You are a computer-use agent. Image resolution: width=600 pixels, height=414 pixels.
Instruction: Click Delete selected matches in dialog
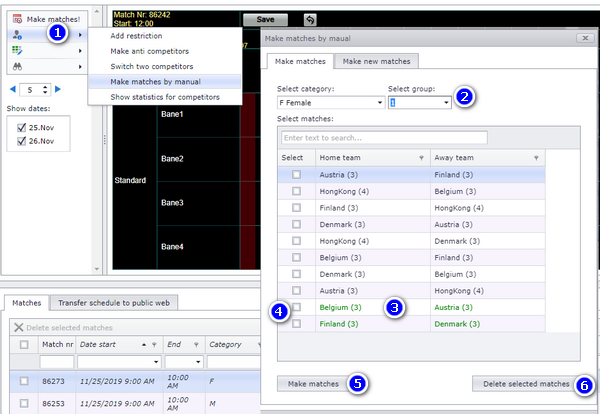coord(526,384)
